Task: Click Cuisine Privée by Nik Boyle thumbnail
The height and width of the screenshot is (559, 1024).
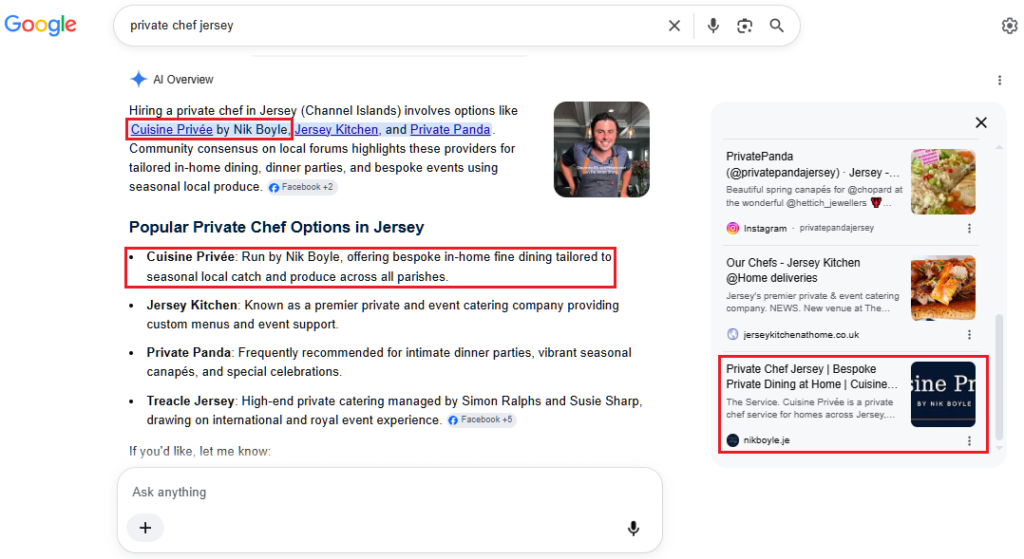Action: point(943,394)
